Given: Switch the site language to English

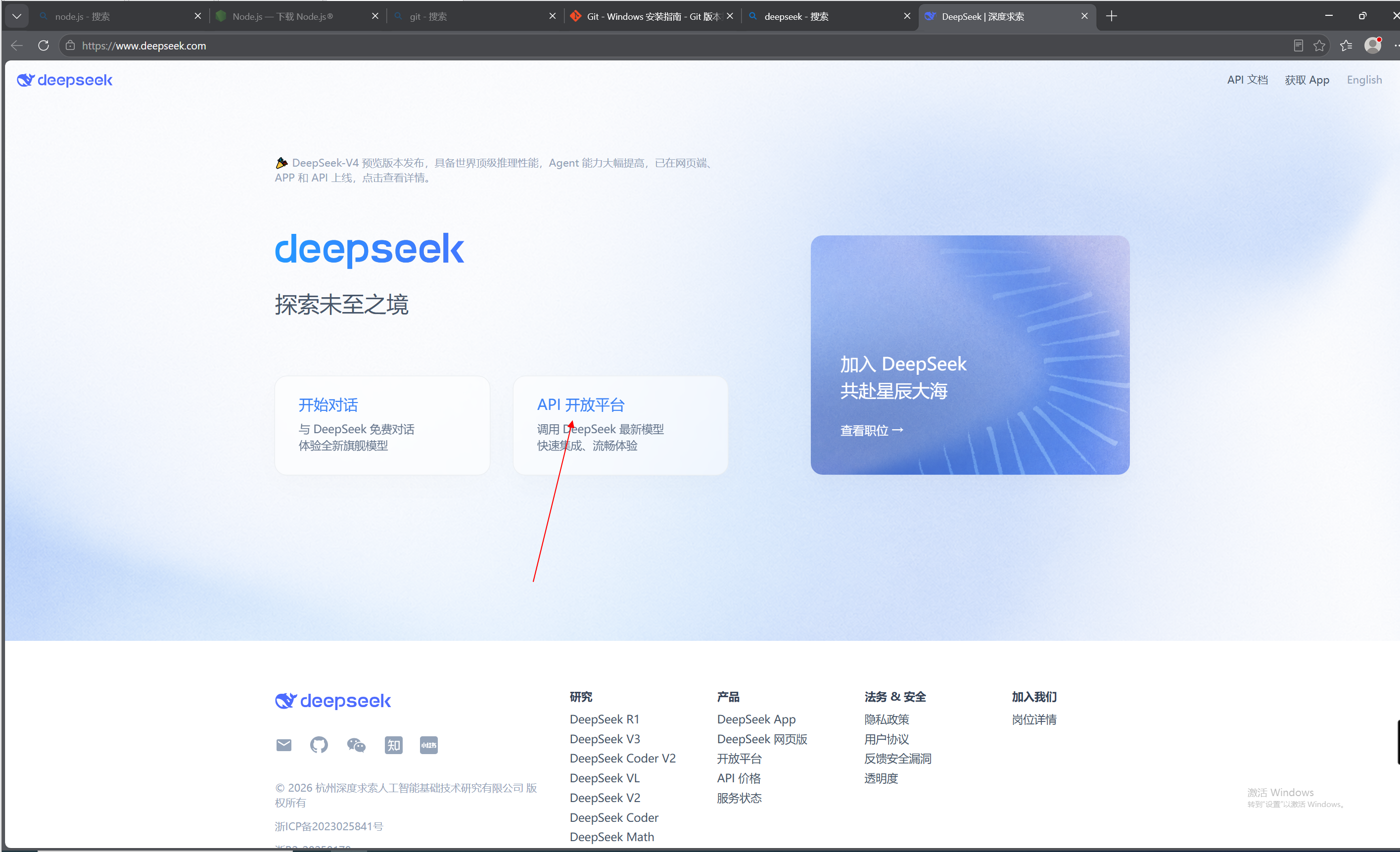Looking at the screenshot, I should pyautogui.click(x=1364, y=80).
